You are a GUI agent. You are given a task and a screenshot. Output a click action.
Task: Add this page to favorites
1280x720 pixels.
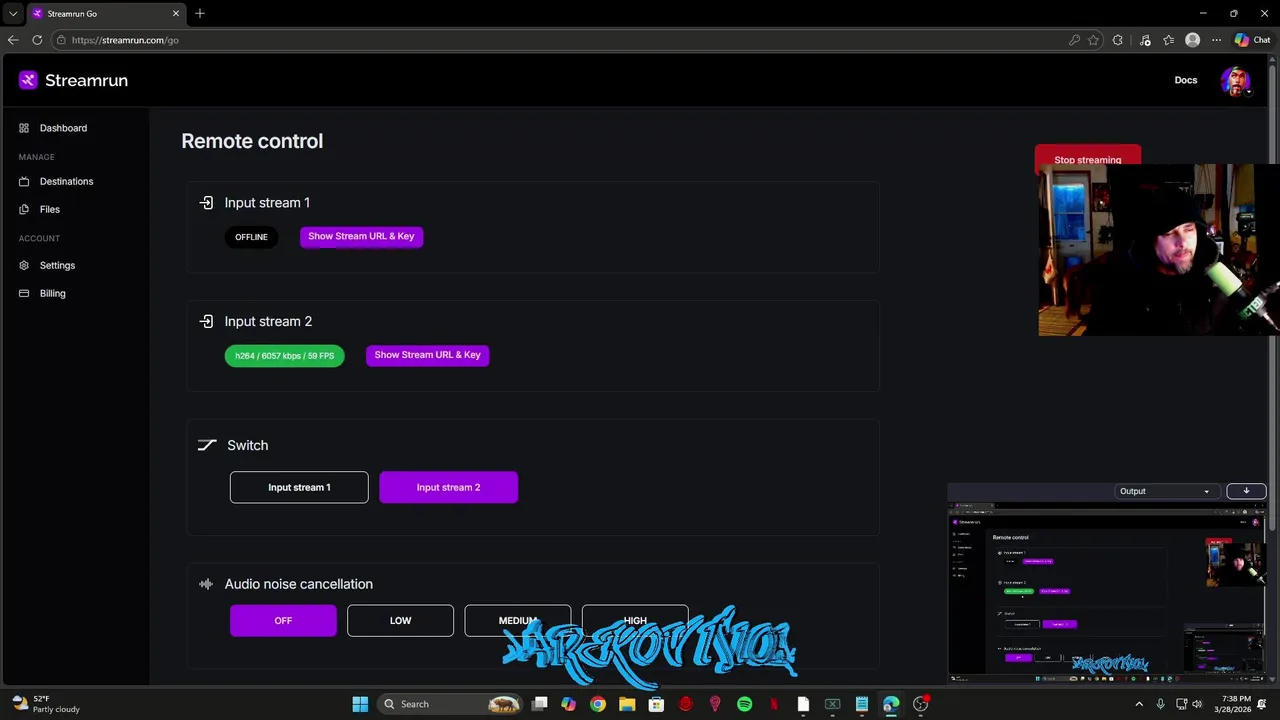click(1093, 40)
